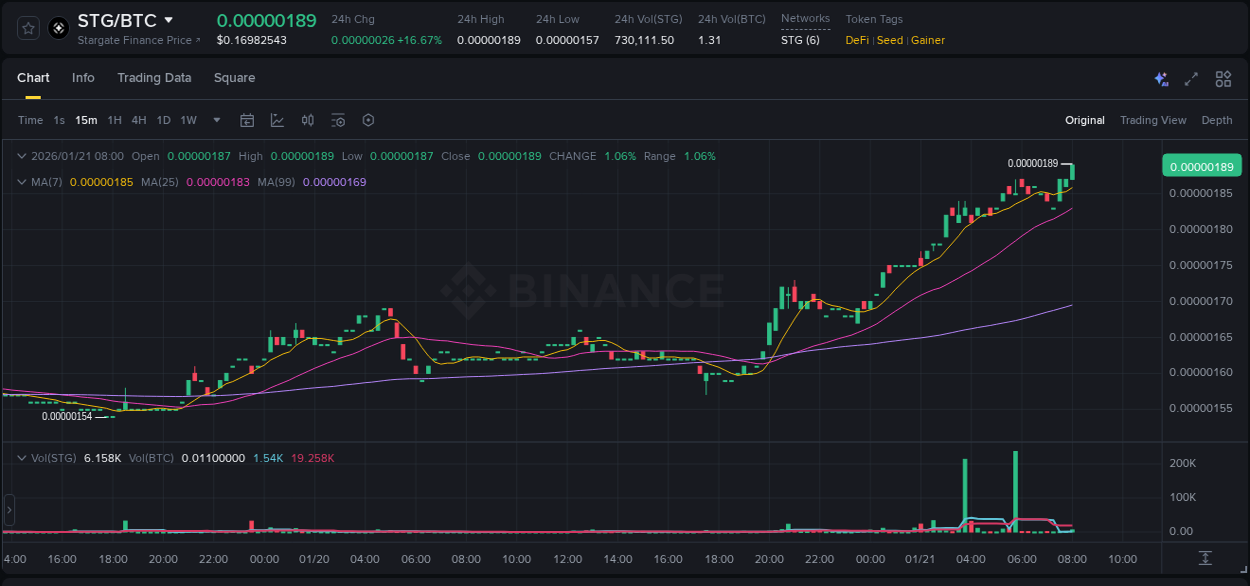Open the go-to-date calendar icon
1250x586 pixels.
point(247,120)
